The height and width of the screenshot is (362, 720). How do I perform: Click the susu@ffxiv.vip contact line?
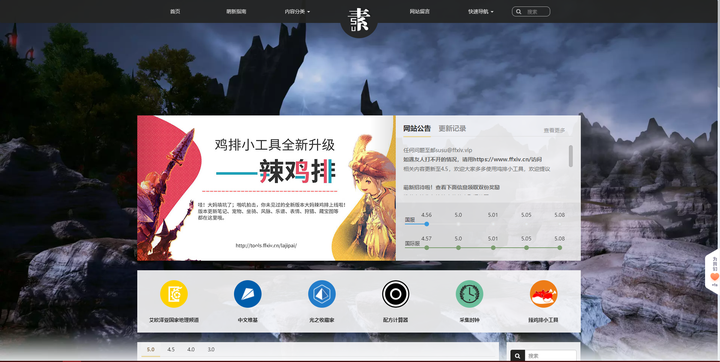(438, 150)
